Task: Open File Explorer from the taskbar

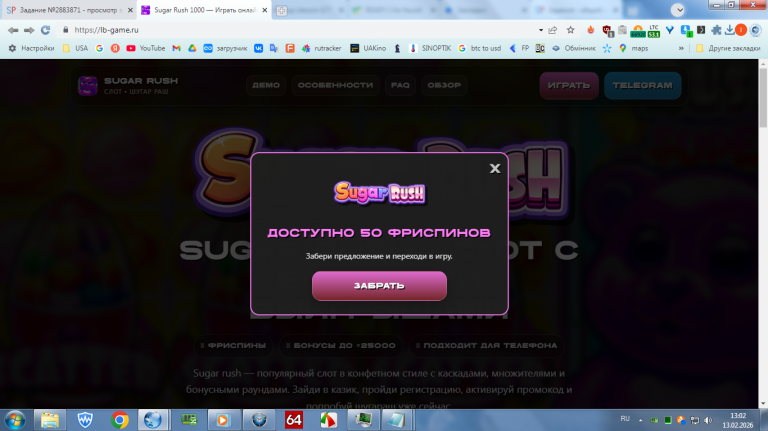Action: click(x=49, y=420)
